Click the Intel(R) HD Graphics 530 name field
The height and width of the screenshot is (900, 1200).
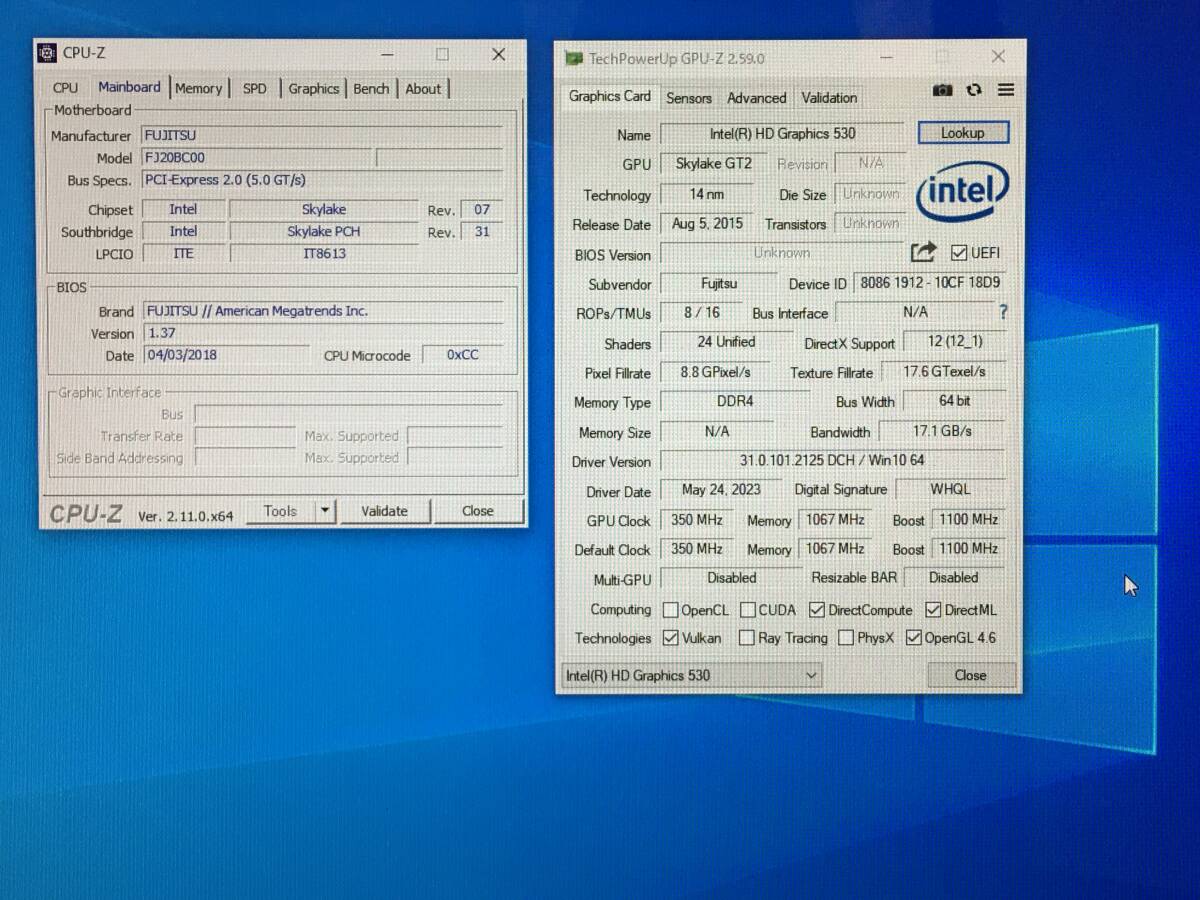(783, 133)
